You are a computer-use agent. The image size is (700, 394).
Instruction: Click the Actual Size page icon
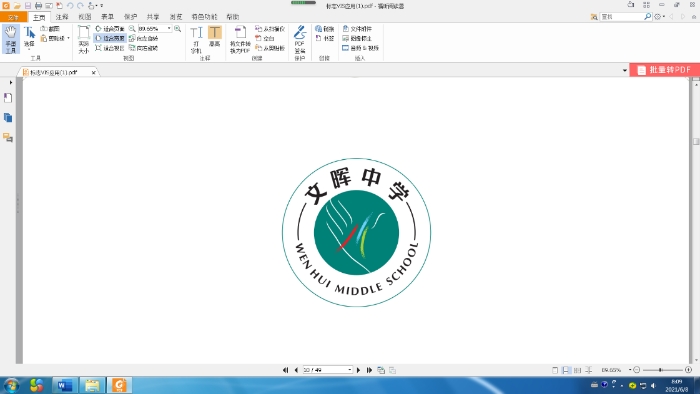pos(83,39)
